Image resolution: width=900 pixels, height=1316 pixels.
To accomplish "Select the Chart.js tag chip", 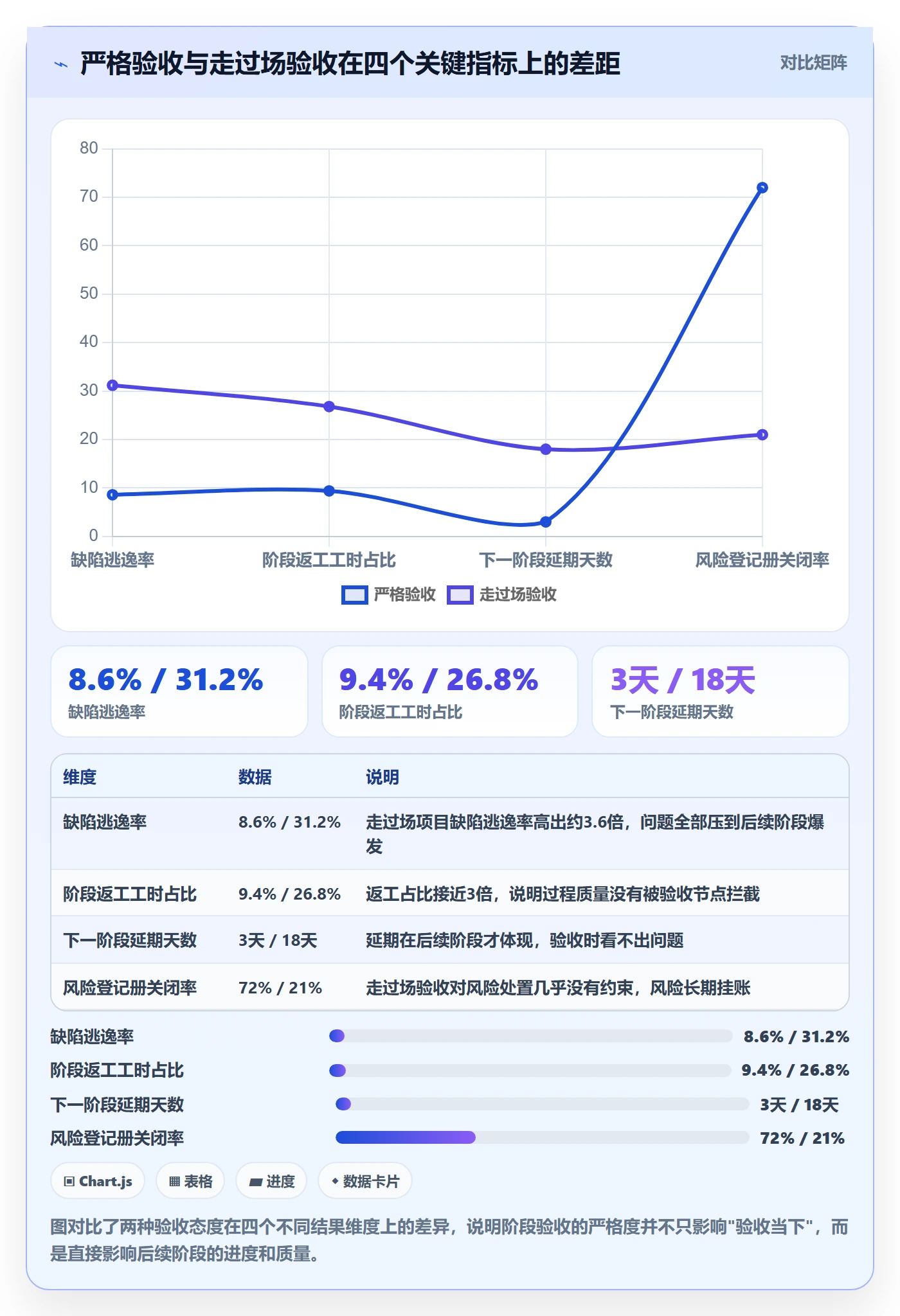I will [x=98, y=1181].
